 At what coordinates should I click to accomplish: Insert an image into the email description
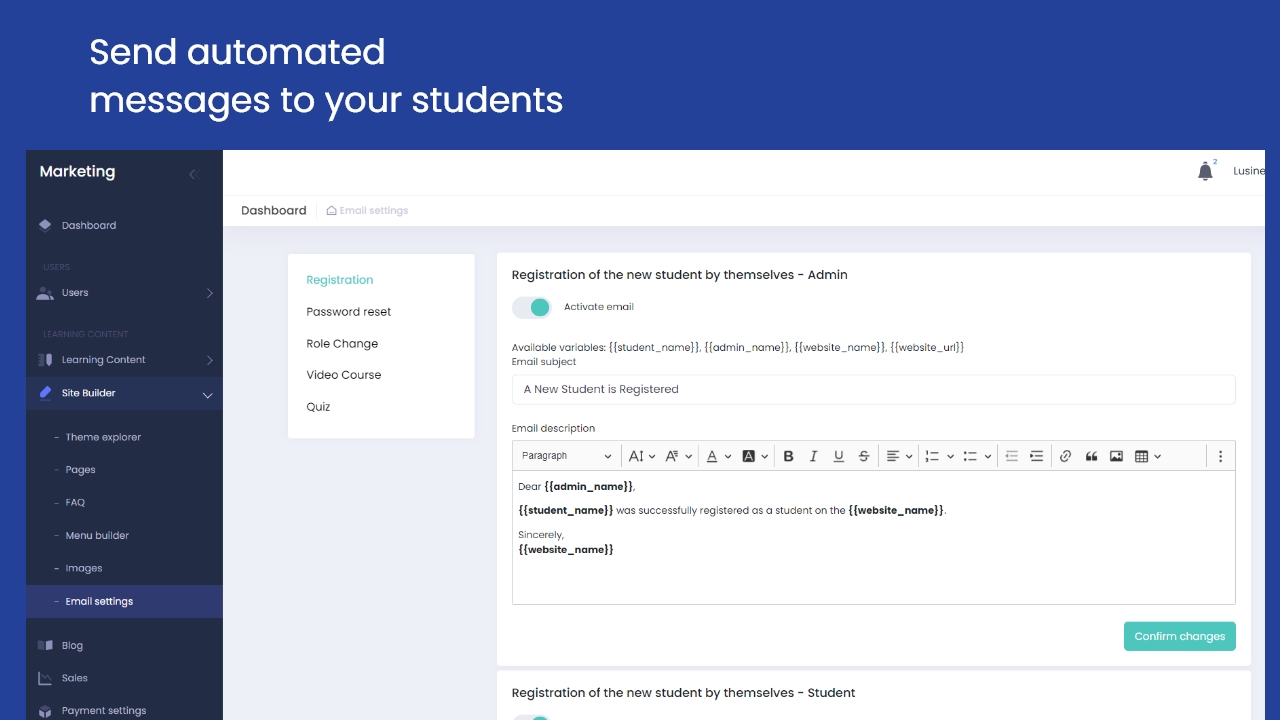click(x=1116, y=456)
